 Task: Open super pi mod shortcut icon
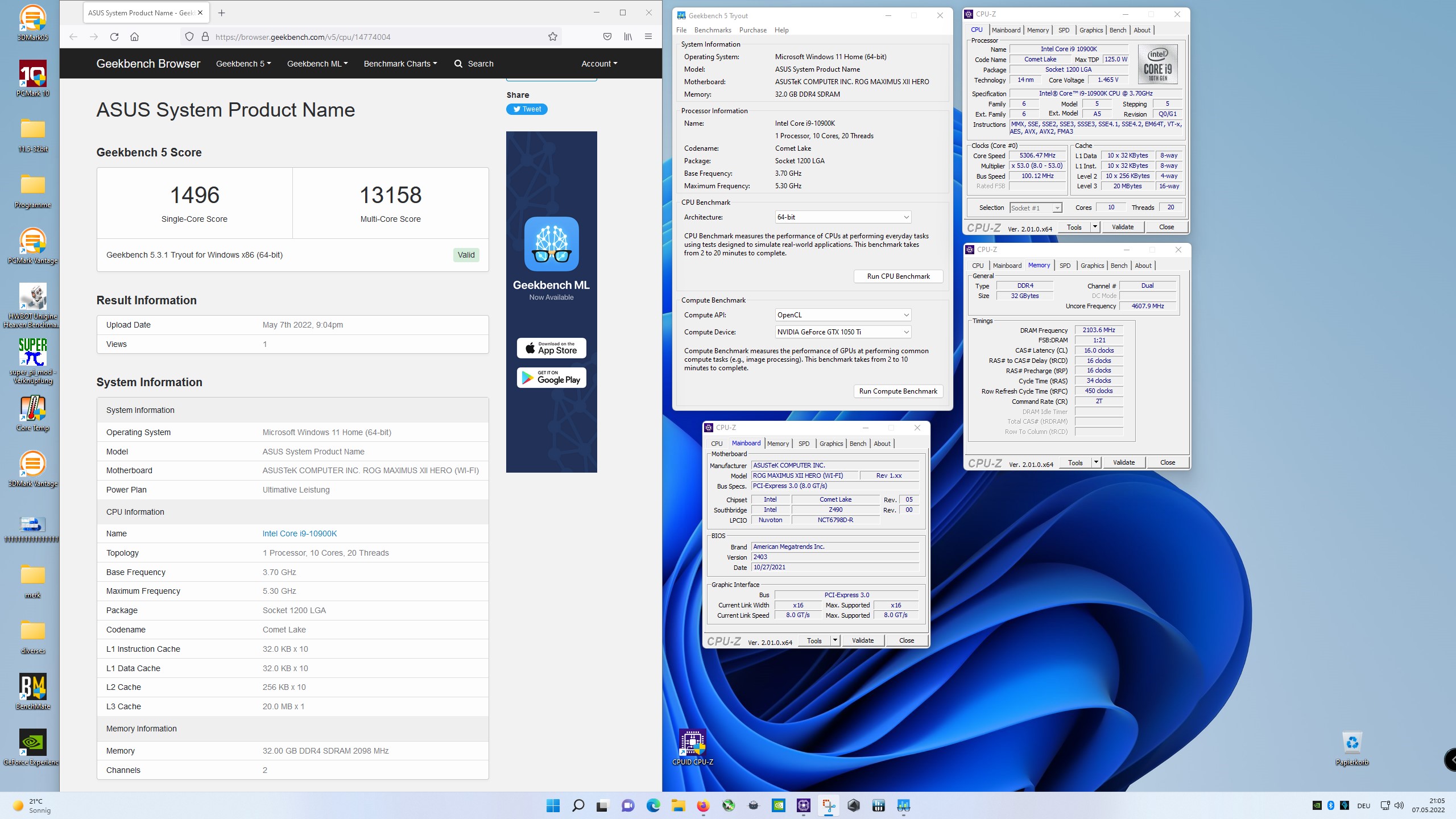coord(32,361)
